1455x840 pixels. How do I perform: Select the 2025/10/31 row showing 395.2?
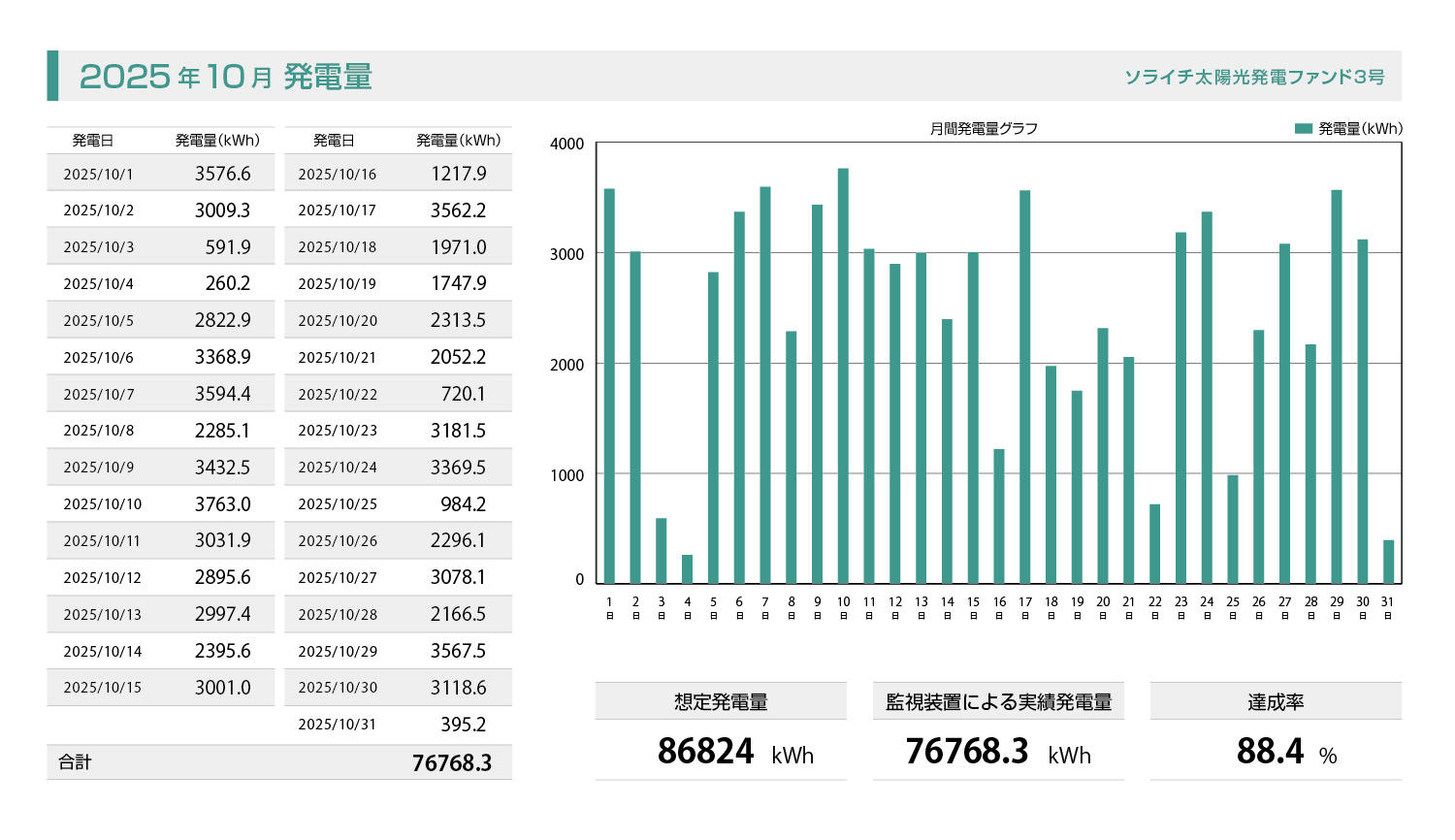(x=398, y=725)
